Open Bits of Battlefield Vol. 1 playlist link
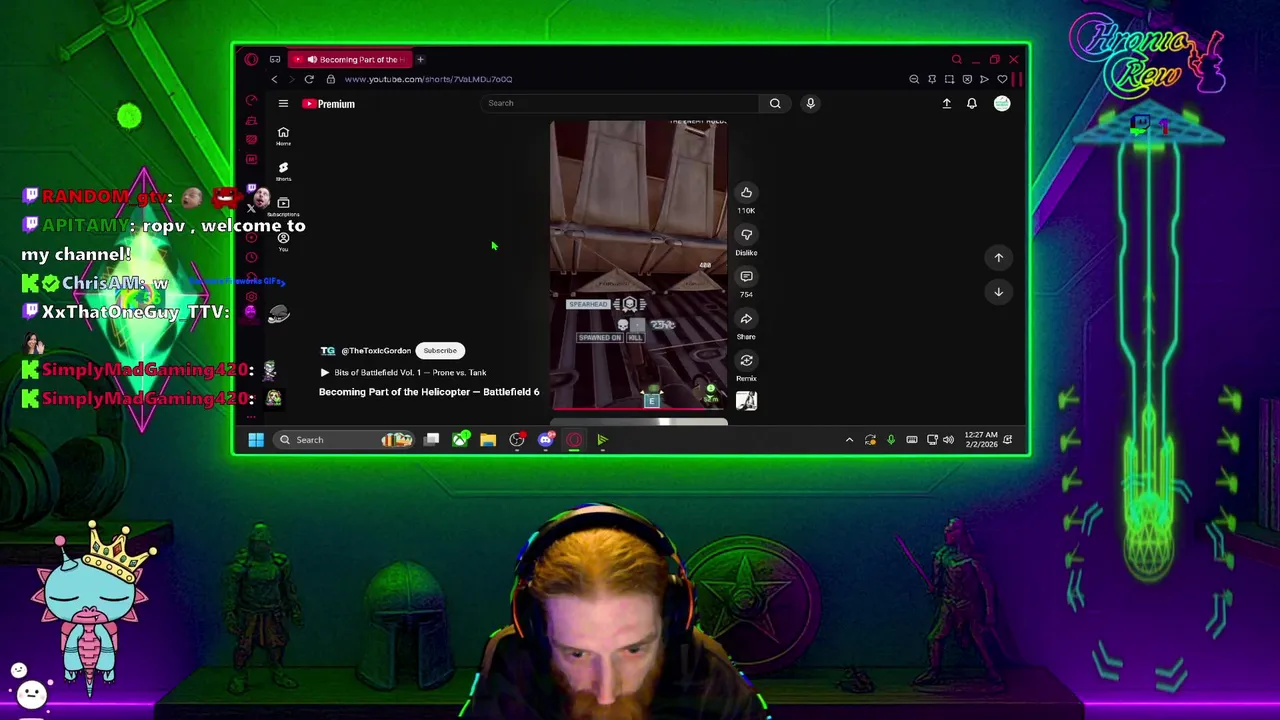This screenshot has height=720, width=1280. point(410,372)
